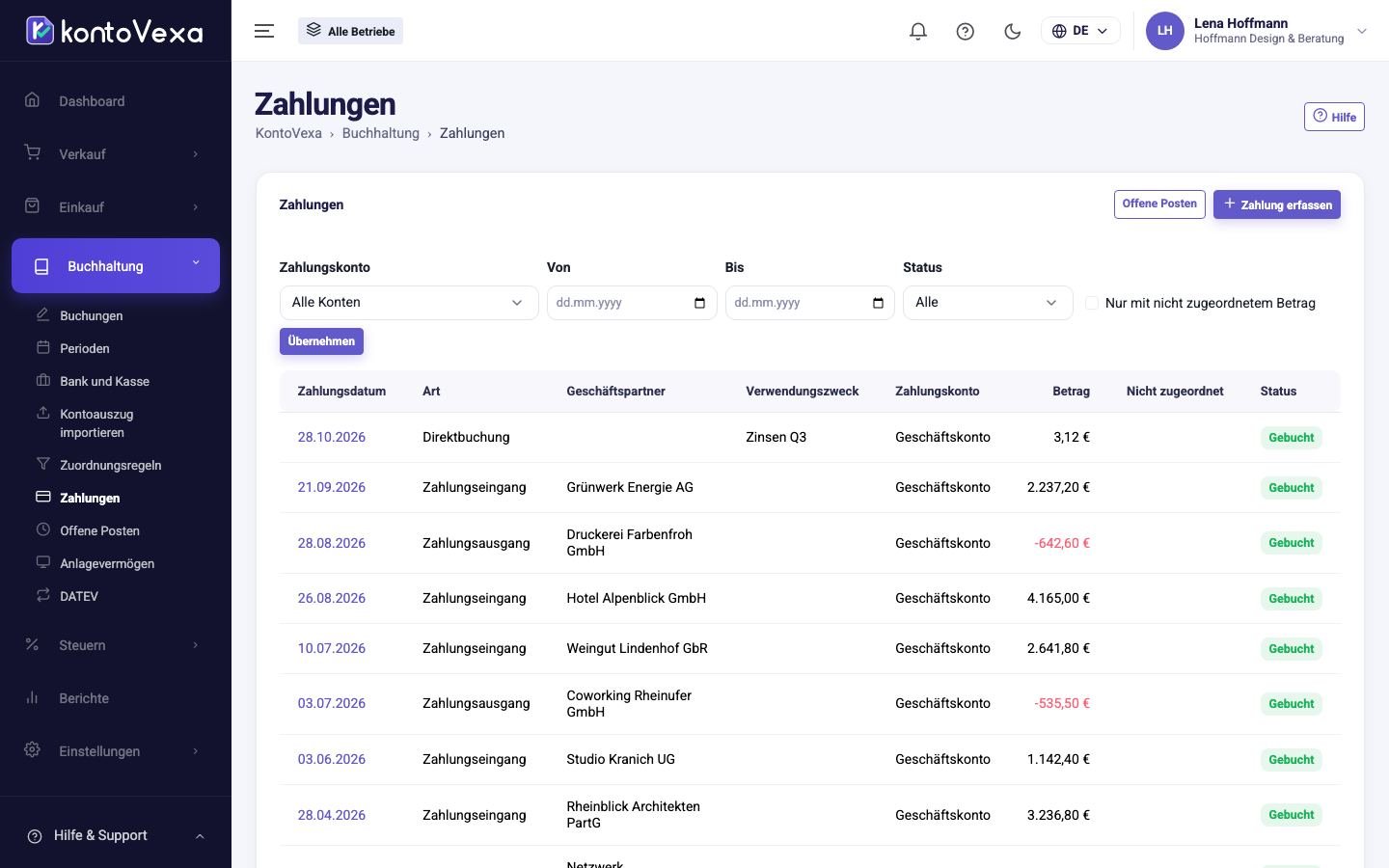1389x868 pixels.
Task: Collapse the Buchhaltung menu section
Action: (x=116, y=265)
